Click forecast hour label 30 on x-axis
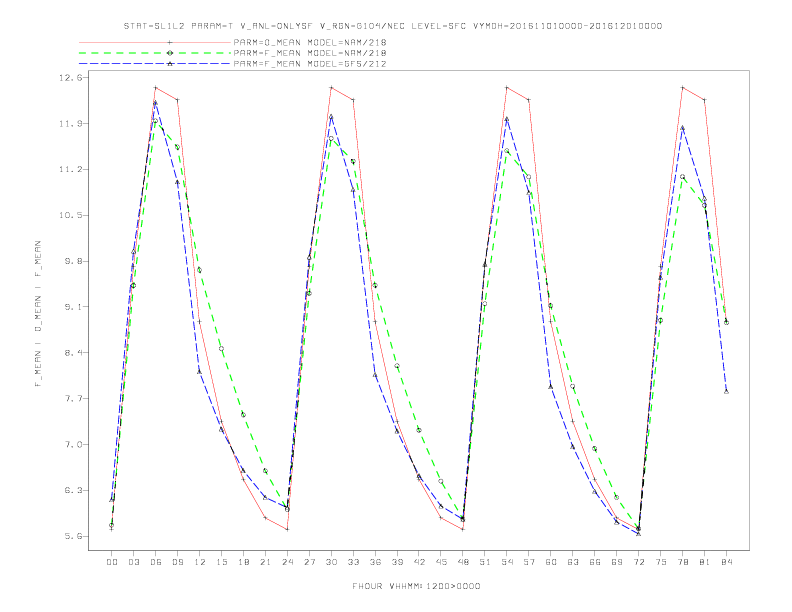Image resolution: width=792 pixels, height=612 pixels. [x=331, y=562]
